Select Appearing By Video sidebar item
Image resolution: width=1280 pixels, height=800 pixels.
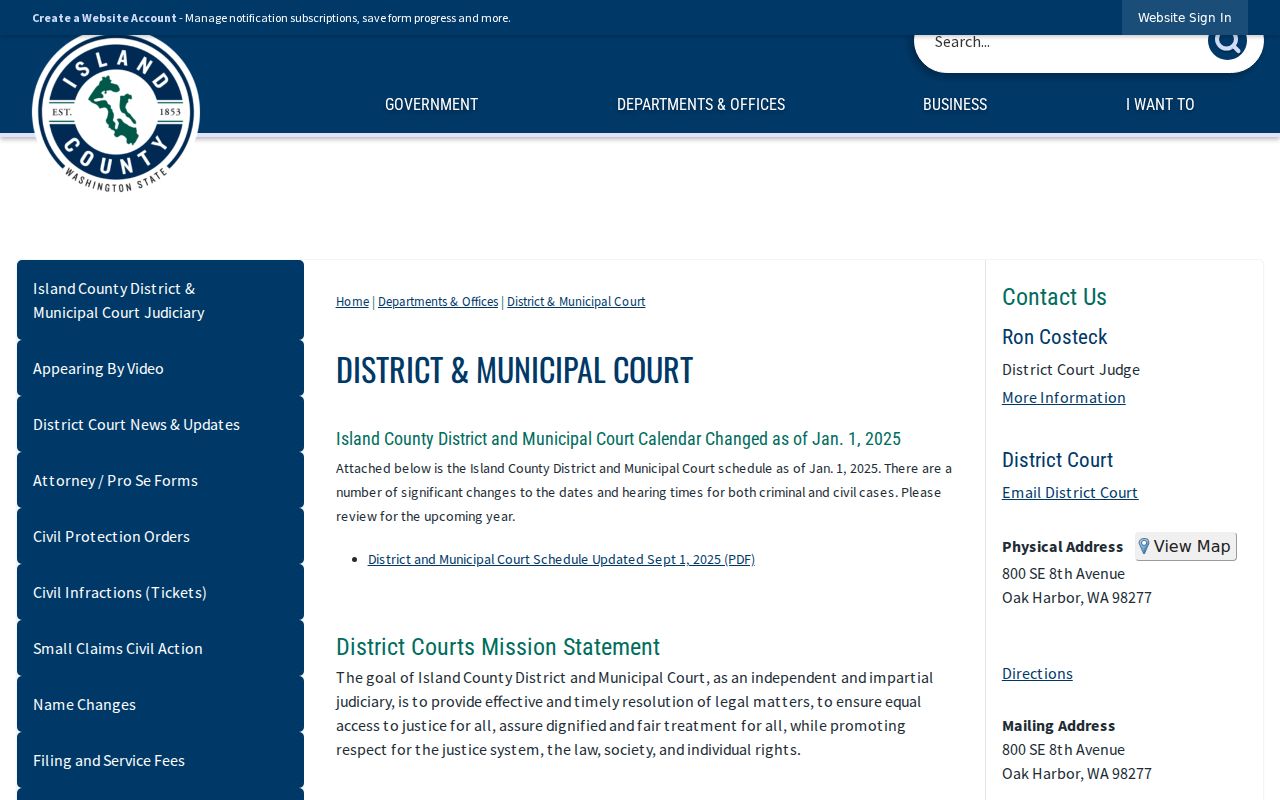[160, 368]
